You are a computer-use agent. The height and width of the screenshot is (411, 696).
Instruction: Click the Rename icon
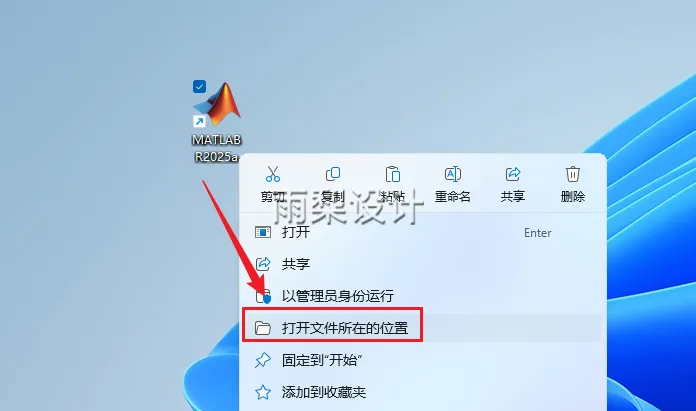click(453, 174)
